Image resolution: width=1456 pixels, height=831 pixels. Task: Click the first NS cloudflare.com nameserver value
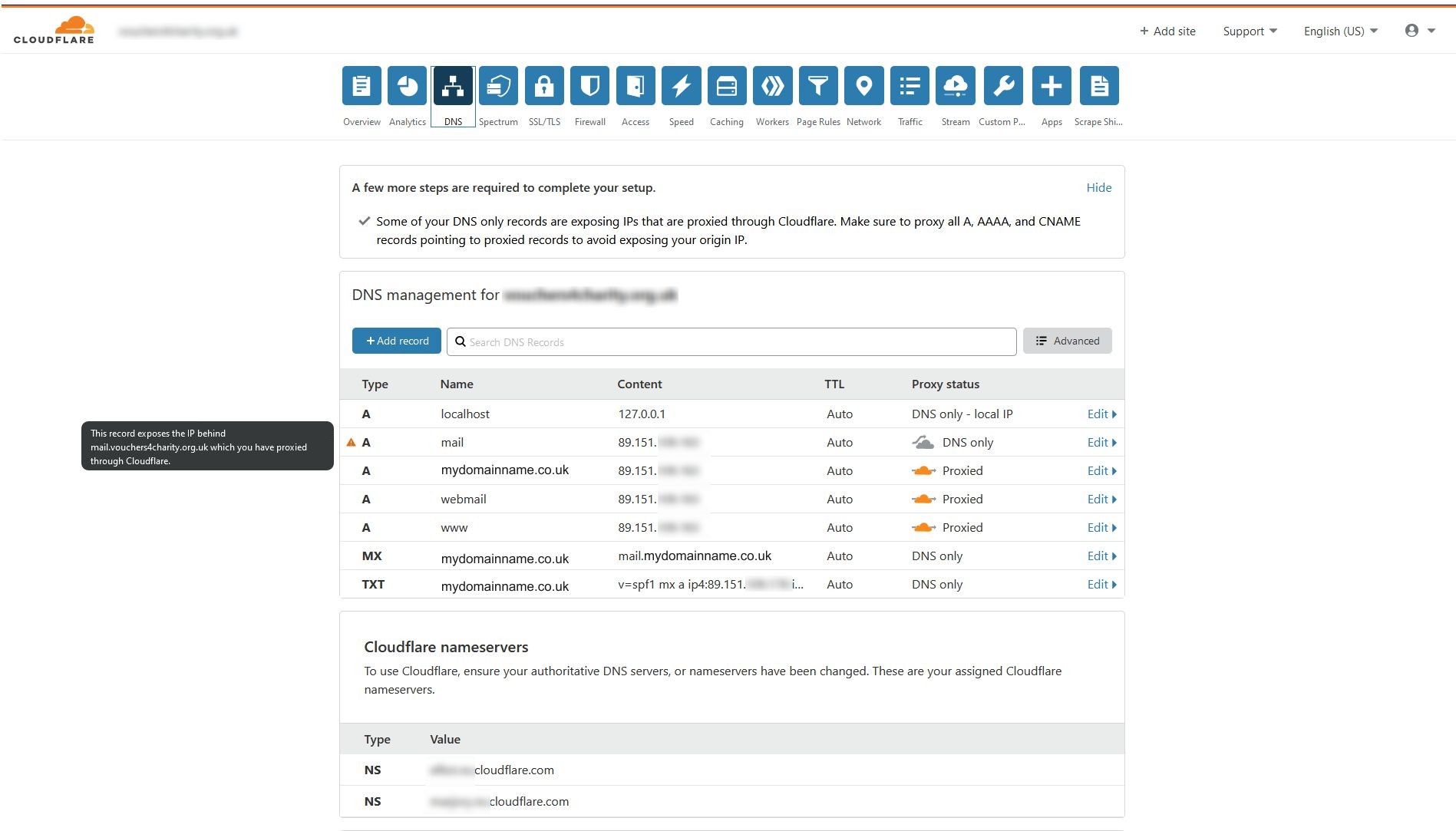[x=492, y=770]
